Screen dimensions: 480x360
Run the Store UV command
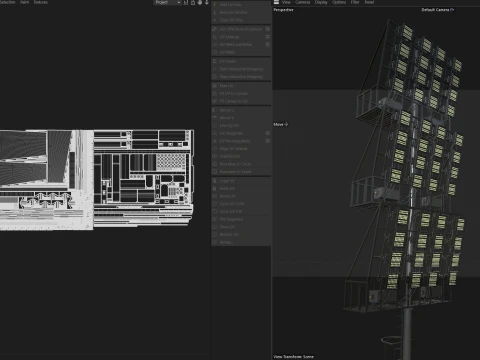coord(241,227)
